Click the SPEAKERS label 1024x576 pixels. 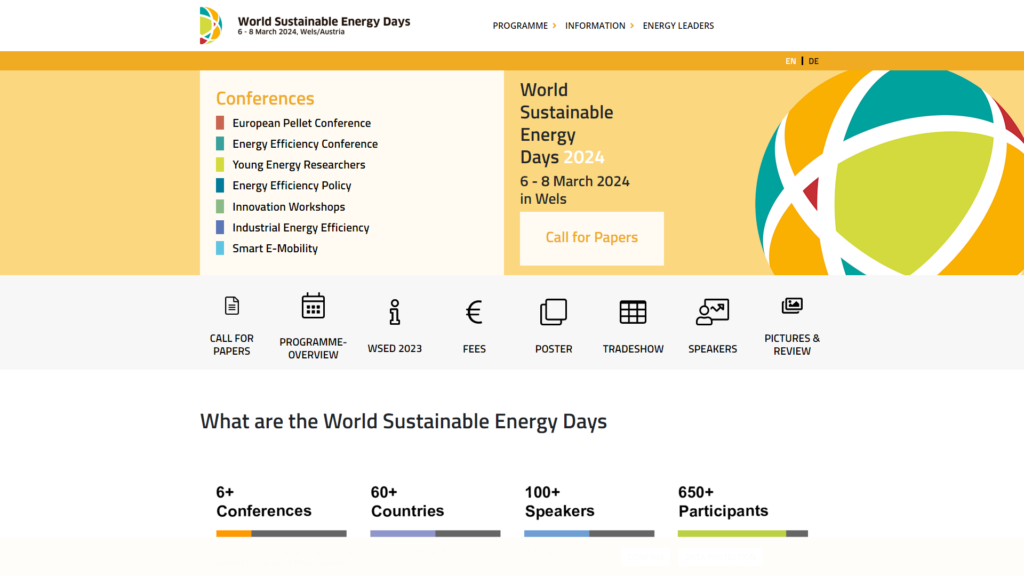pos(712,349)
